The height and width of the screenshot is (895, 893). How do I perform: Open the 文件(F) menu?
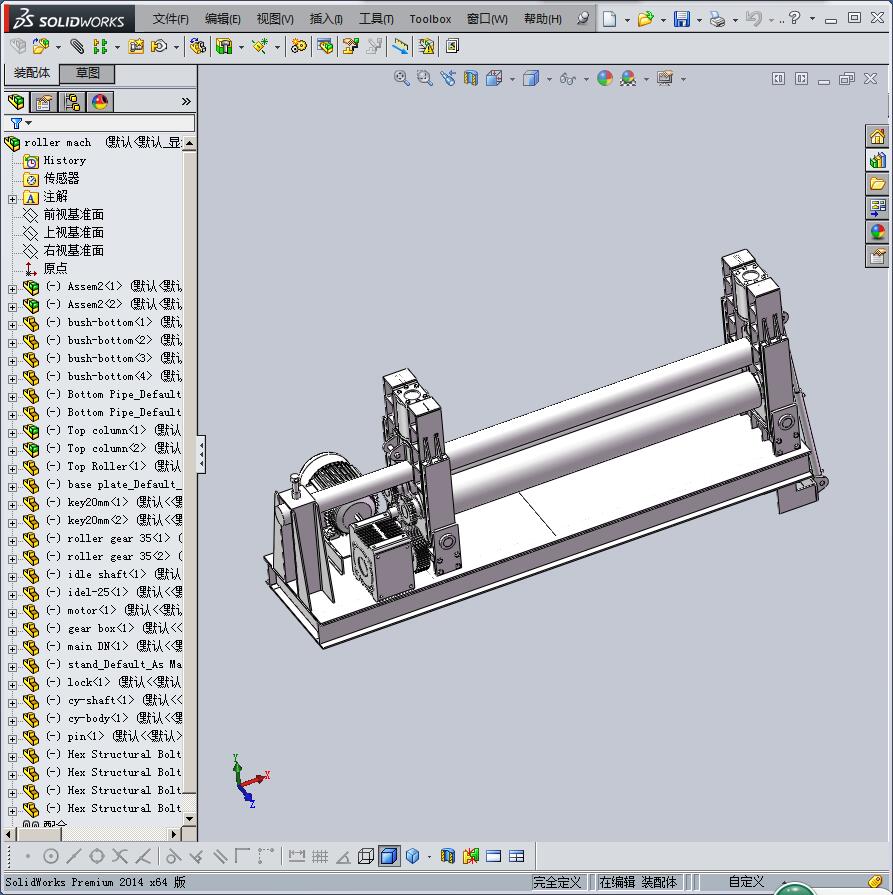[x=170, y=19]
